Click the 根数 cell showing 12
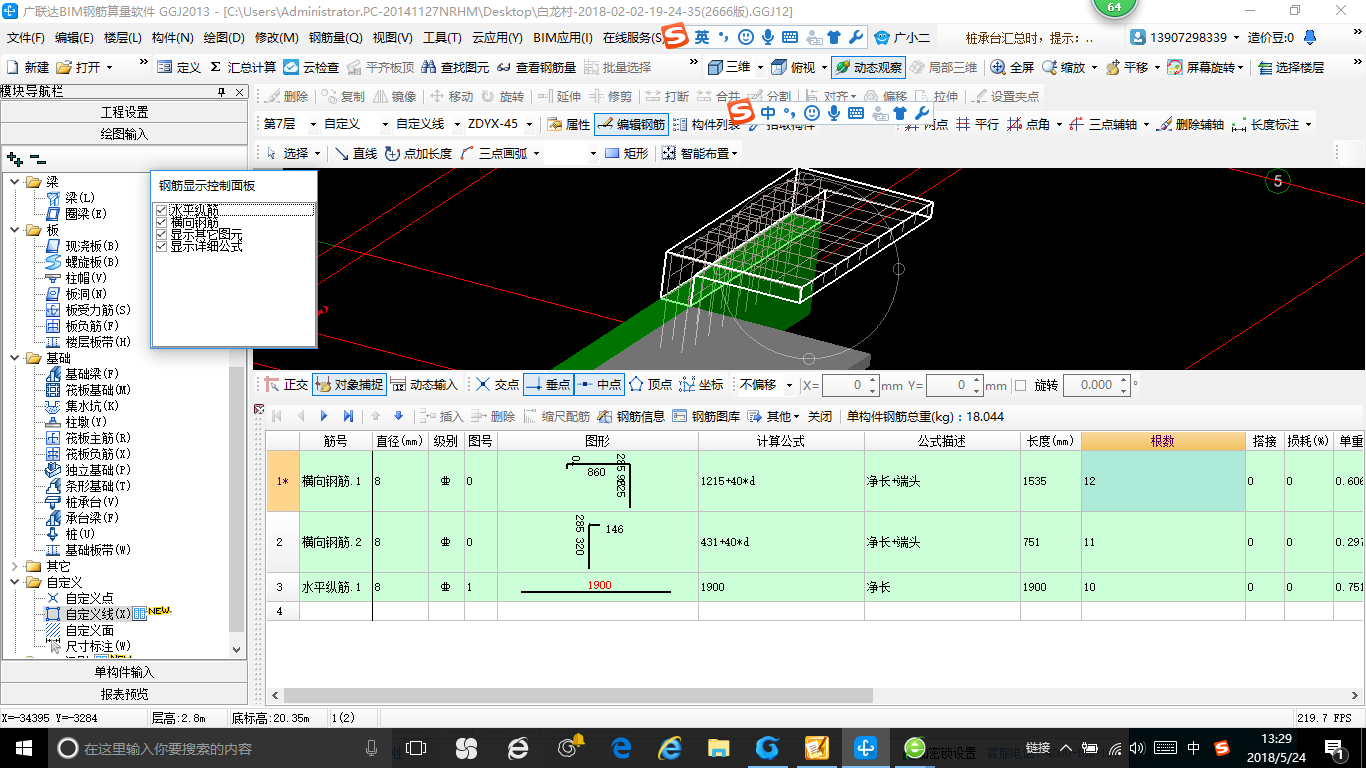Screen dimensions: 1366x768 pos(1163,481)
